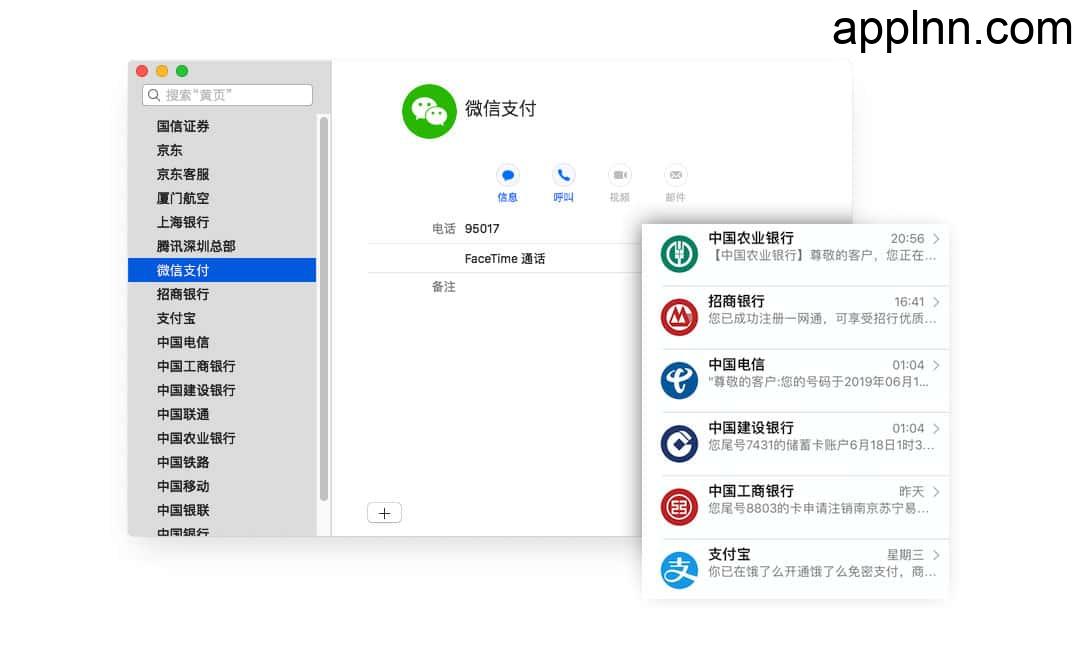This screenshot has width=1082, height=661.
Task: Open message preview 您尾号7431的储蓄卡账户
Action: (x=821, y=446)
